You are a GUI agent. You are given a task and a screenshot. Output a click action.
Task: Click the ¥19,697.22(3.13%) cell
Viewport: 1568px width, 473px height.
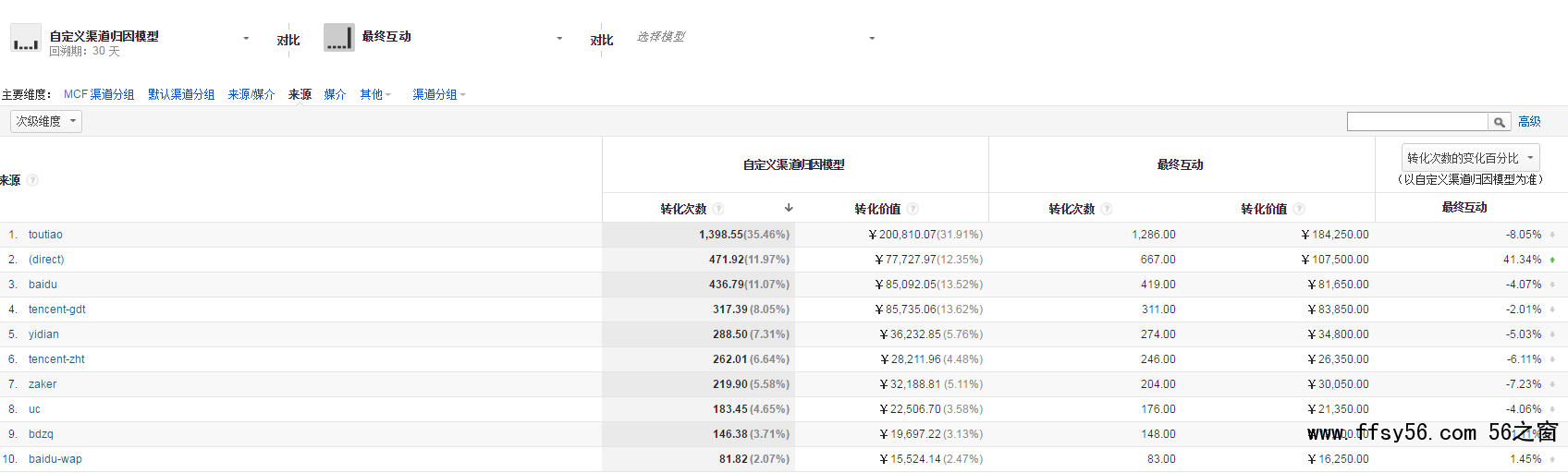[931, 434]
